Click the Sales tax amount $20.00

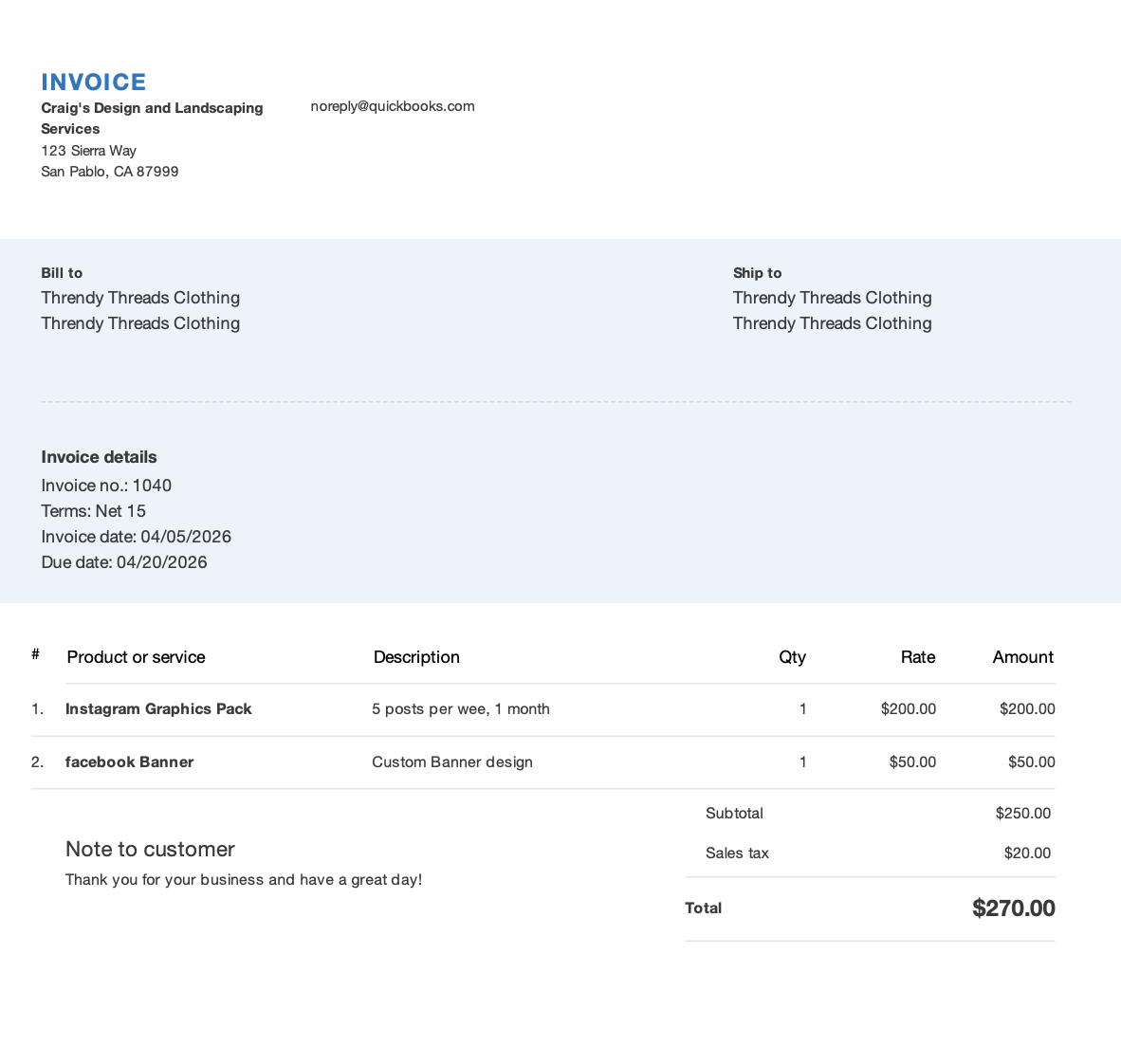pos(1027,853)
